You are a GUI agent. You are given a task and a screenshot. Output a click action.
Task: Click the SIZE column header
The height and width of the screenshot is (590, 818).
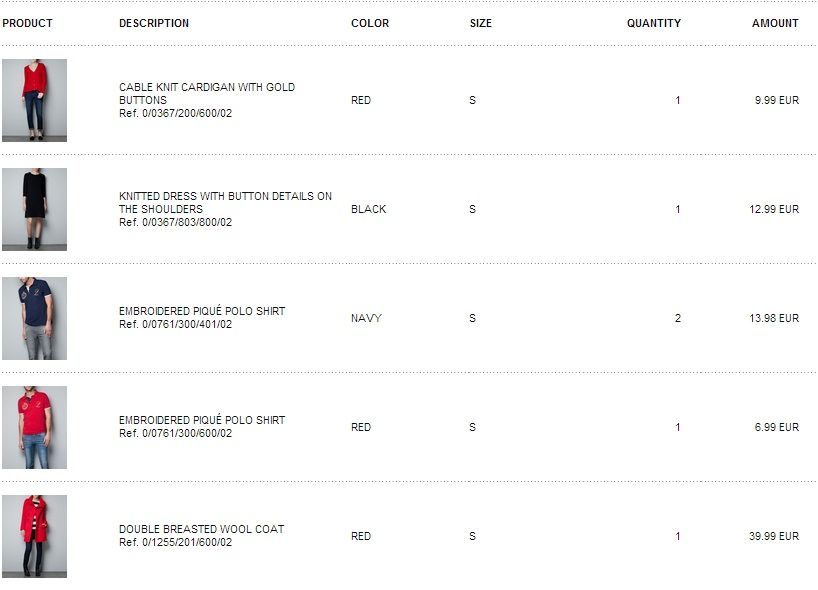pyautogui.click(x=481, y=23)
